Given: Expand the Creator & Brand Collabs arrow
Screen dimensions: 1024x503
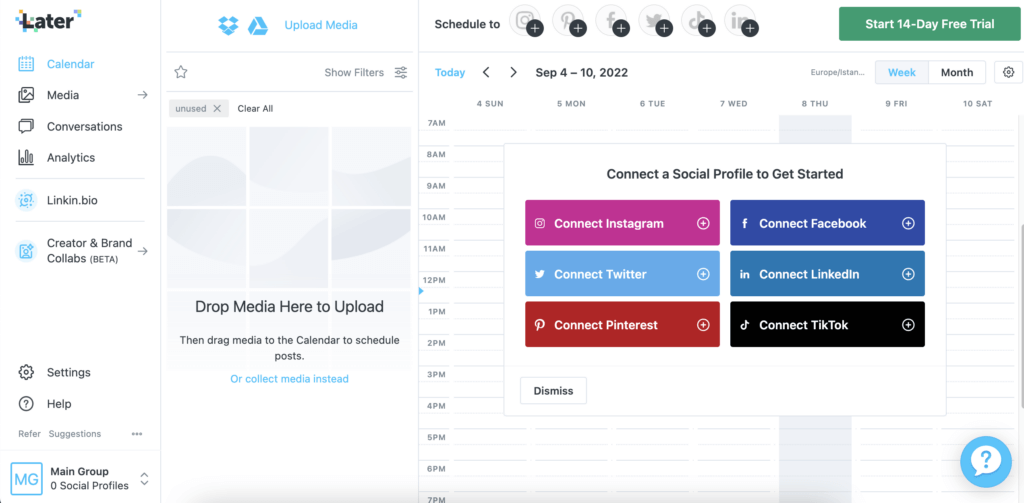Looking at the screenshot, I should (142, 251).
